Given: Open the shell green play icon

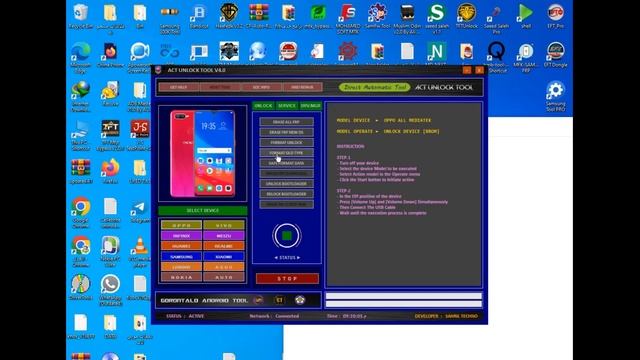Looking at the screenshot, I should click(x=526, y=16).
